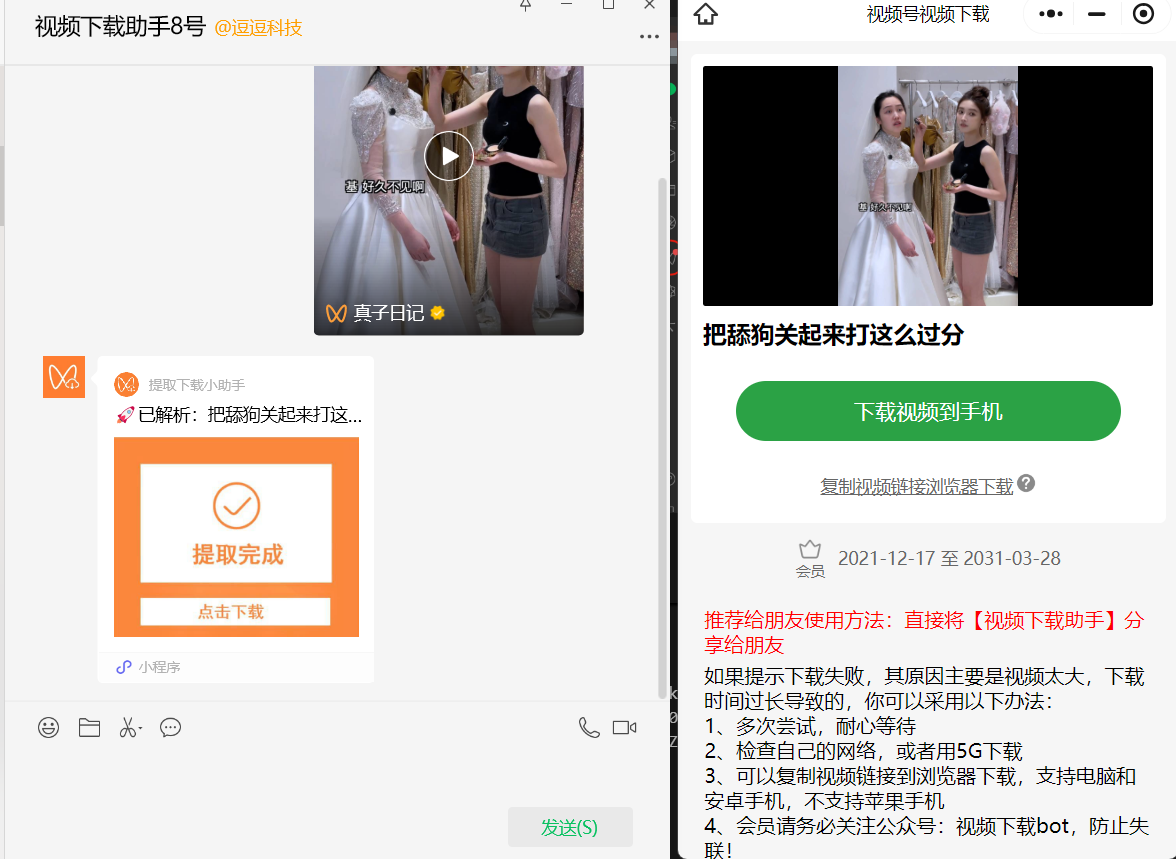The image size is (1176, 859).
Task: Start a voice call with phone icon
Action: pos(589,728)
